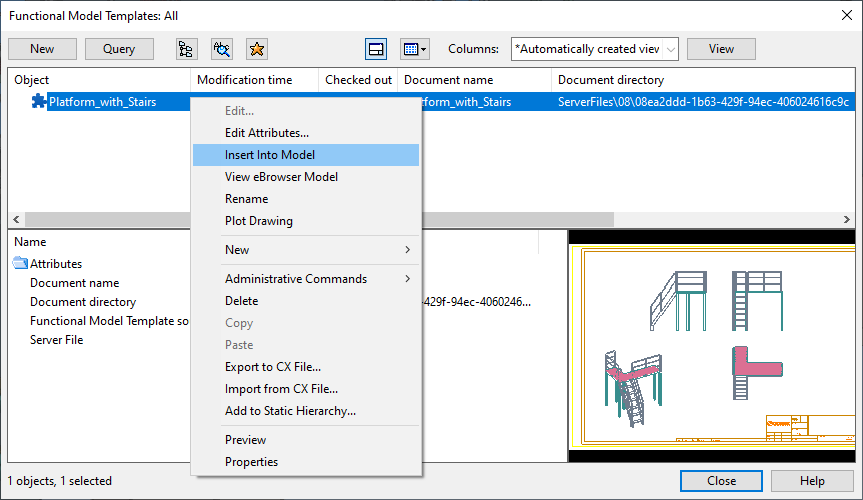Choose View eBrowser Model option
Image resolution: width=863 pixels, height=500 pixels.
(281, 177)
